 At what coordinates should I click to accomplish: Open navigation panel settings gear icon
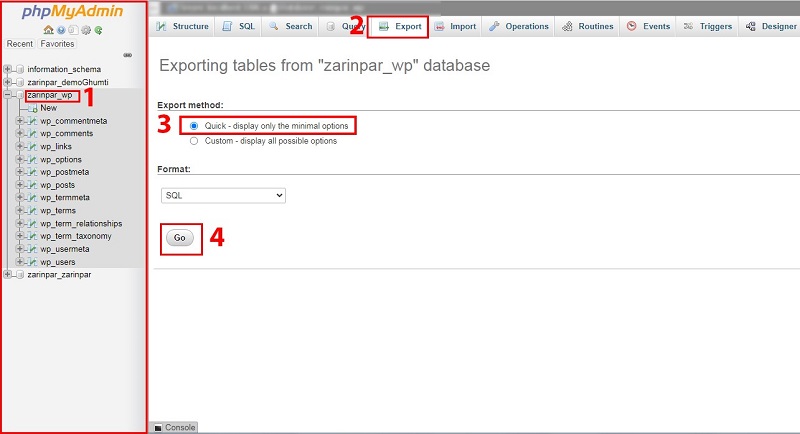point(86,30)
